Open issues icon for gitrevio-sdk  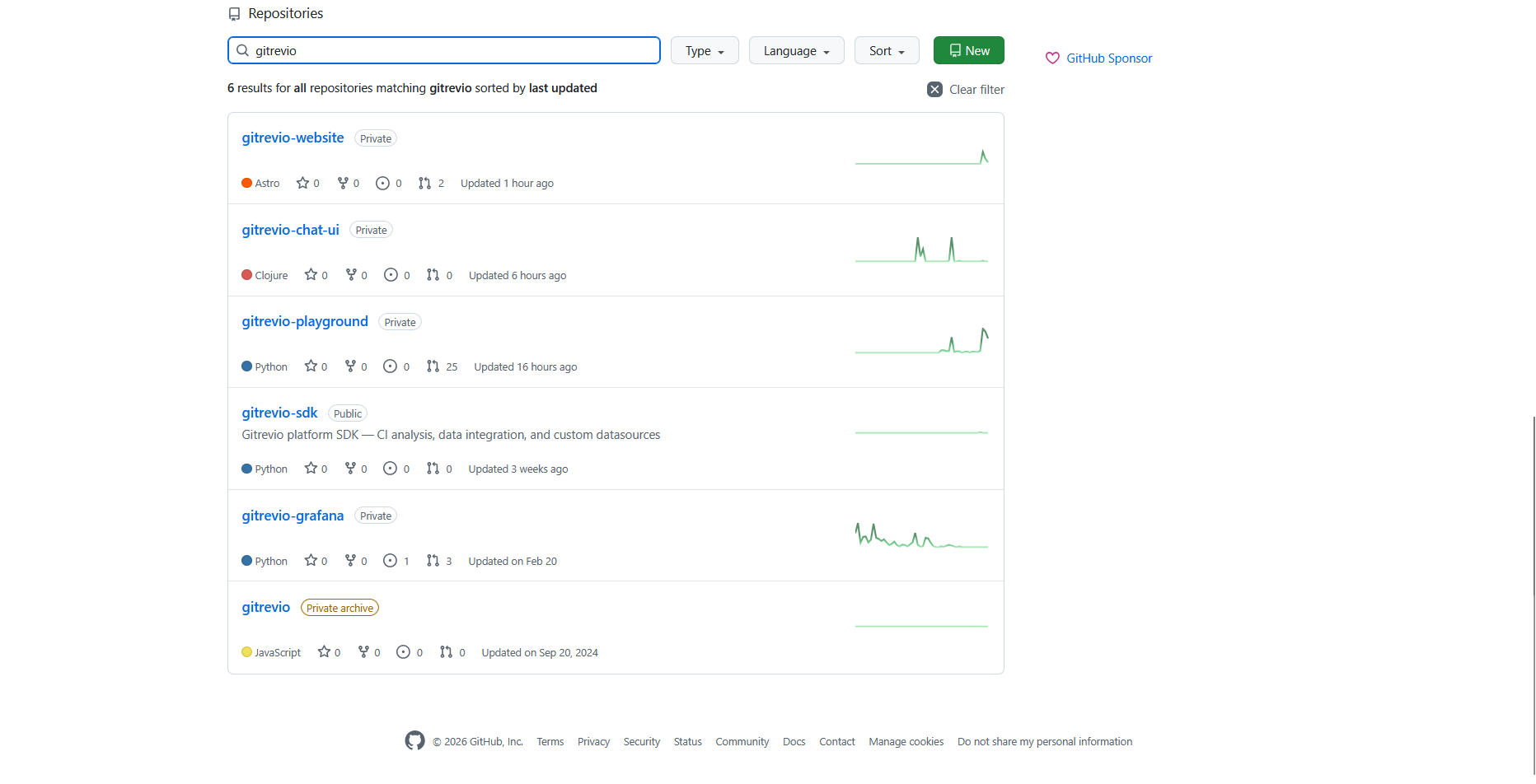coord(390,468)
